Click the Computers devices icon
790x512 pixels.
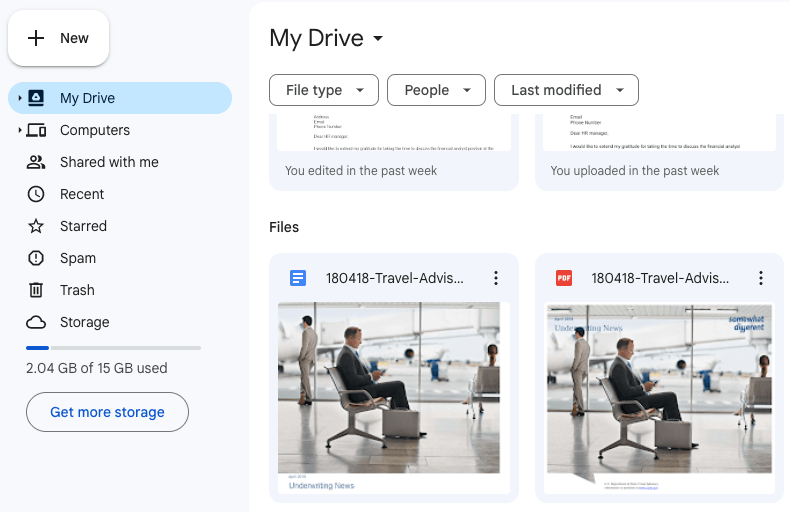[37, 130]
